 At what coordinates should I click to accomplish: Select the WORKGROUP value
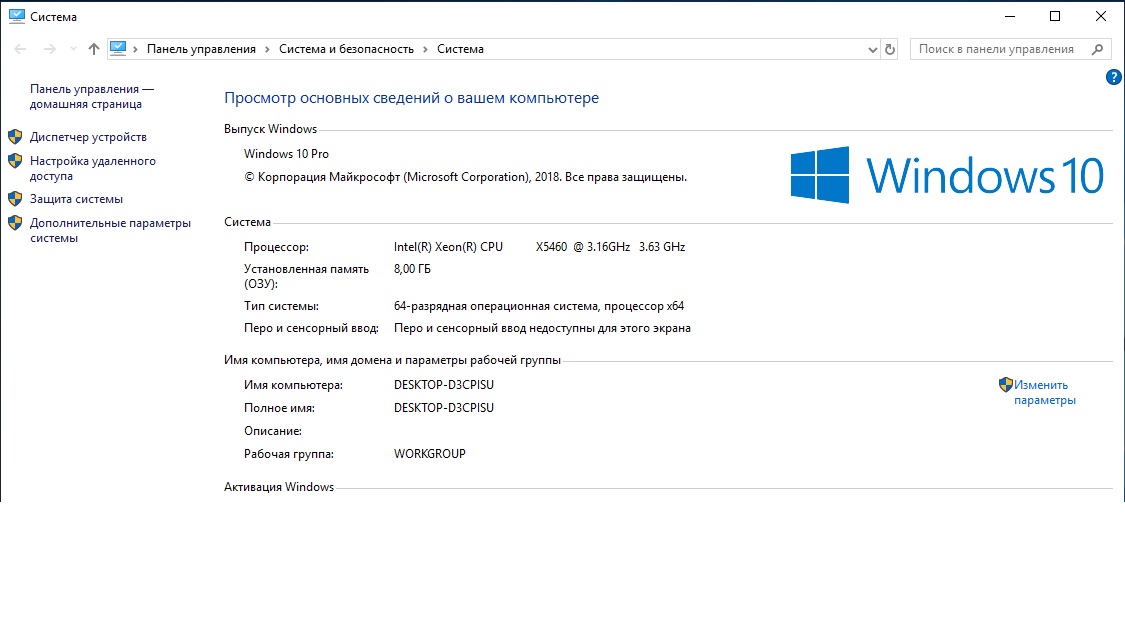point(429,453)
